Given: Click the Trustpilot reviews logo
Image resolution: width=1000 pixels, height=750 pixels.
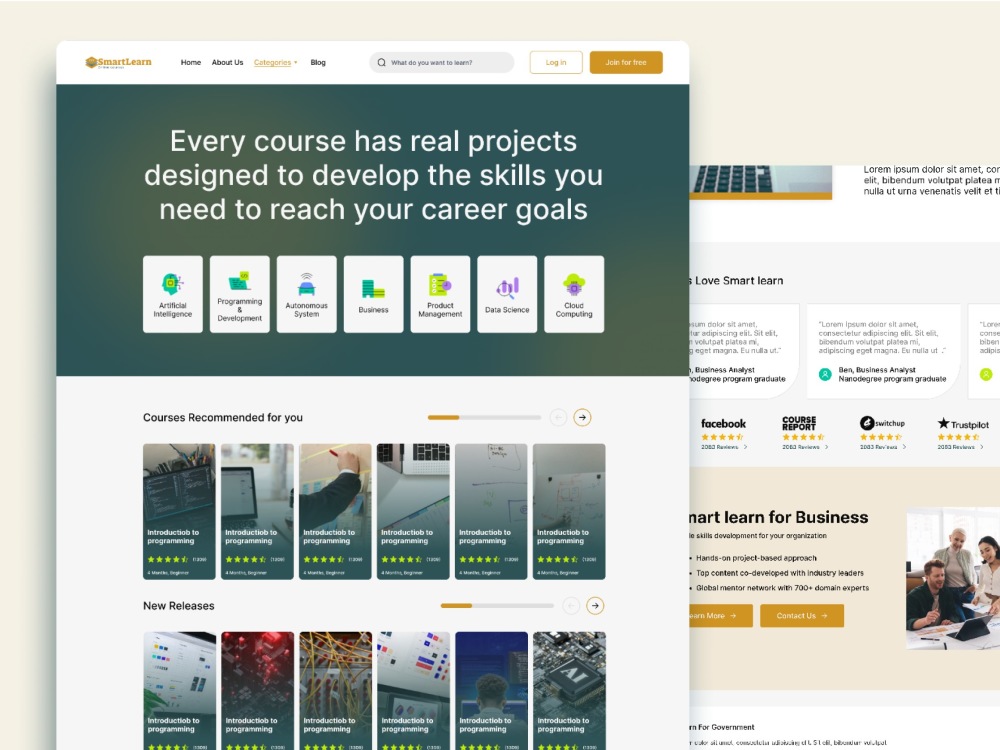Looking at the screenshot, I should (963, 423).
